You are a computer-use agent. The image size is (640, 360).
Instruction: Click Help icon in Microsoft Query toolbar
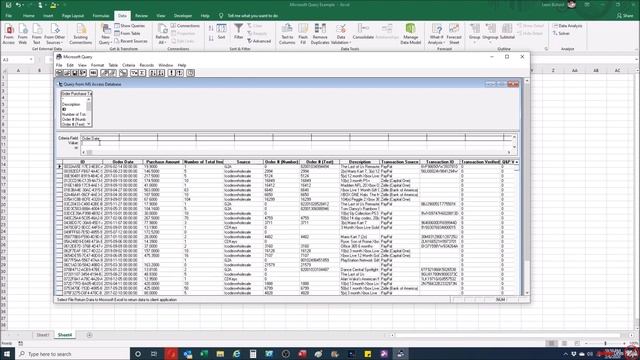191,73
